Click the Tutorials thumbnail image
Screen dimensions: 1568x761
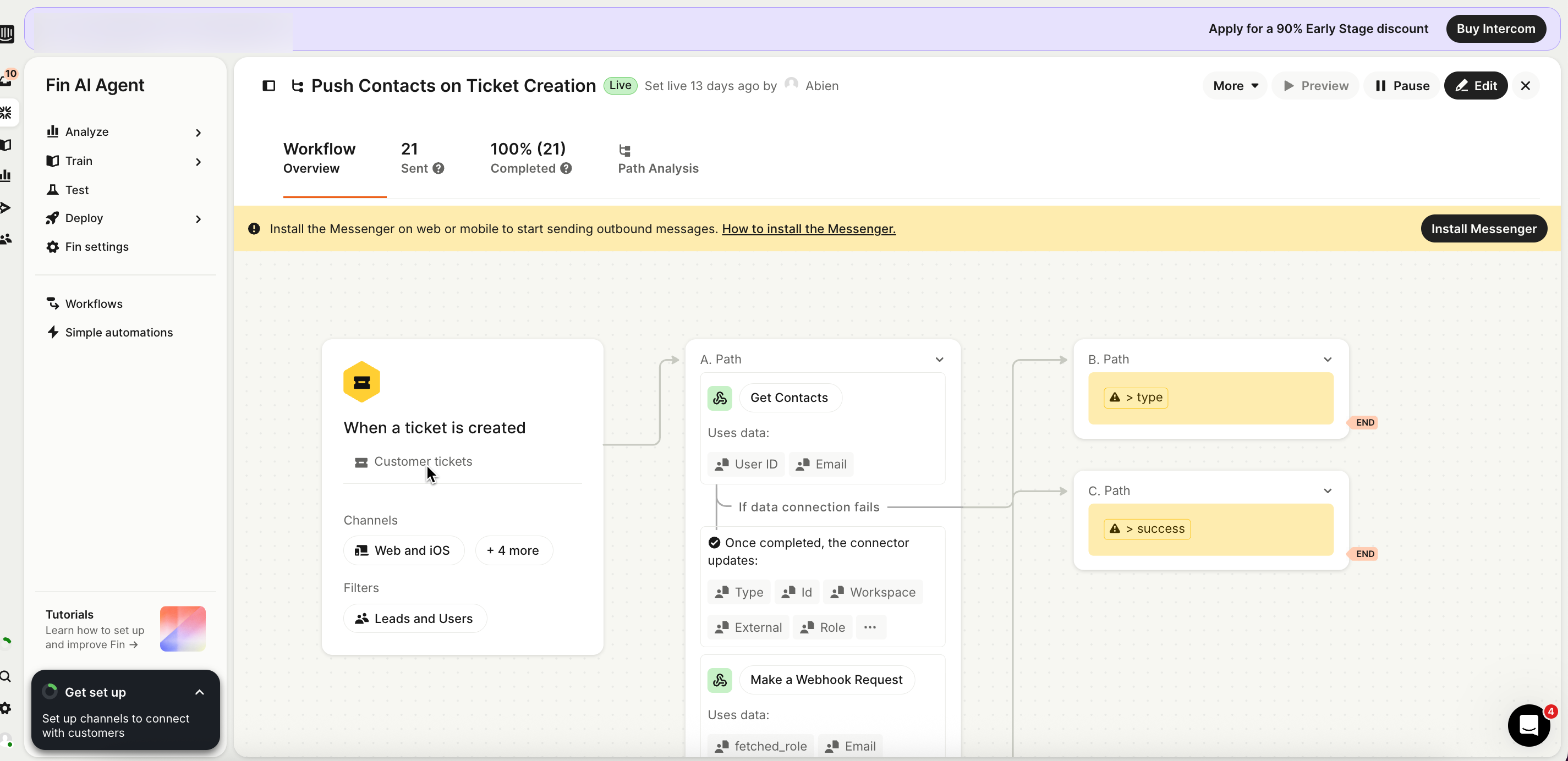click(183, 628)
